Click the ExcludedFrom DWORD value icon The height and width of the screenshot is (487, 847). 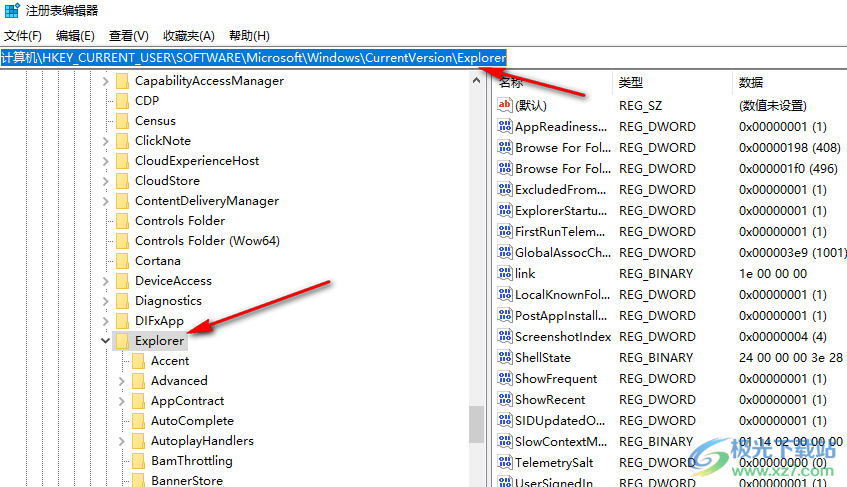pyautogui.click(x=505, y=189)
